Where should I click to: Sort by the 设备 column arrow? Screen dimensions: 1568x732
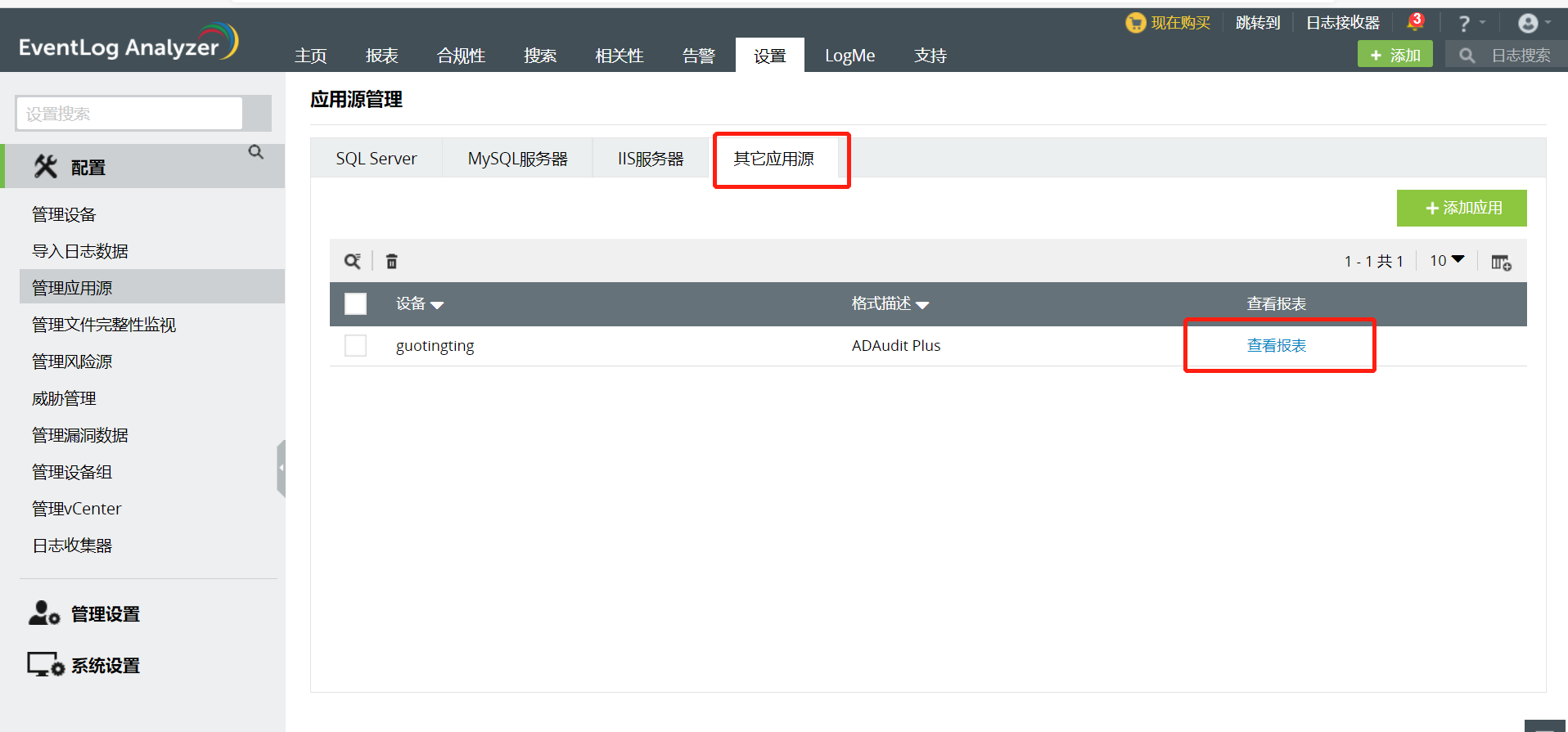pos(437,305)
